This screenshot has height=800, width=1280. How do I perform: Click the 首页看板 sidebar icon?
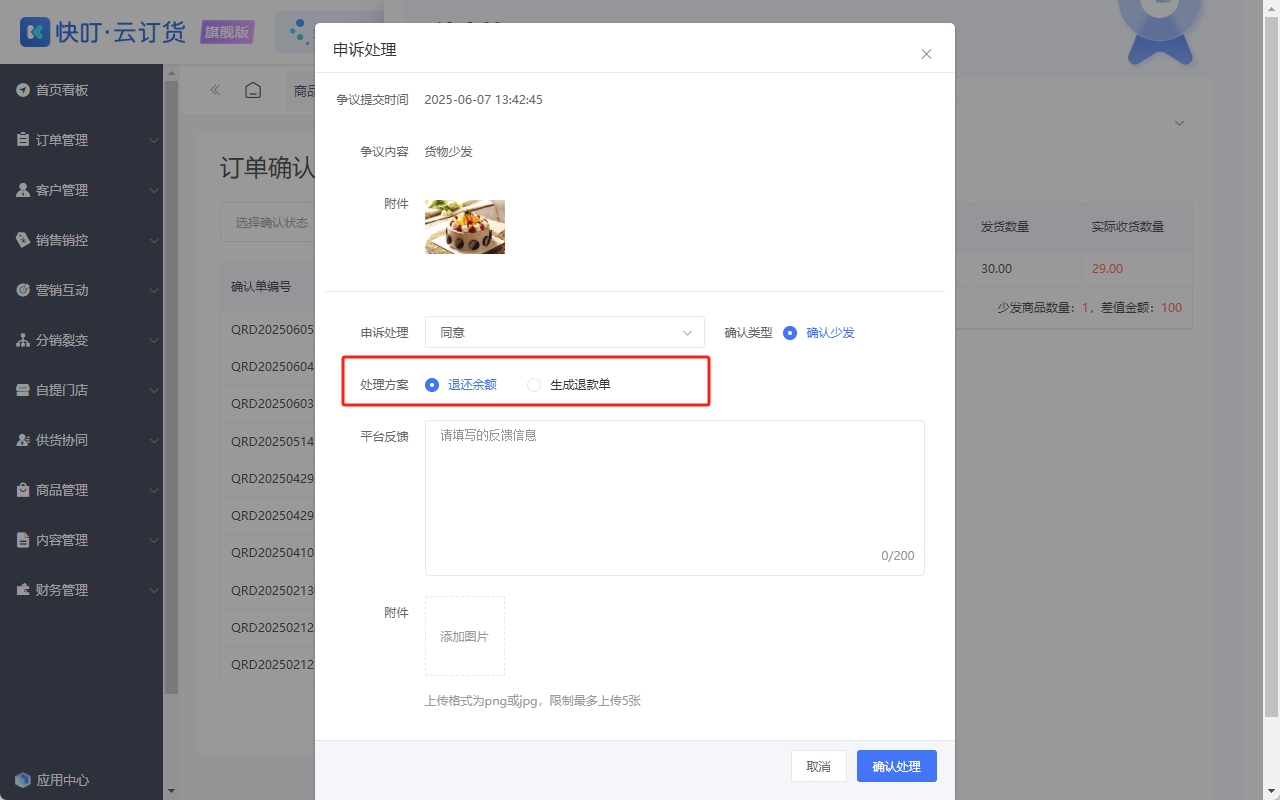click(23, 90)
